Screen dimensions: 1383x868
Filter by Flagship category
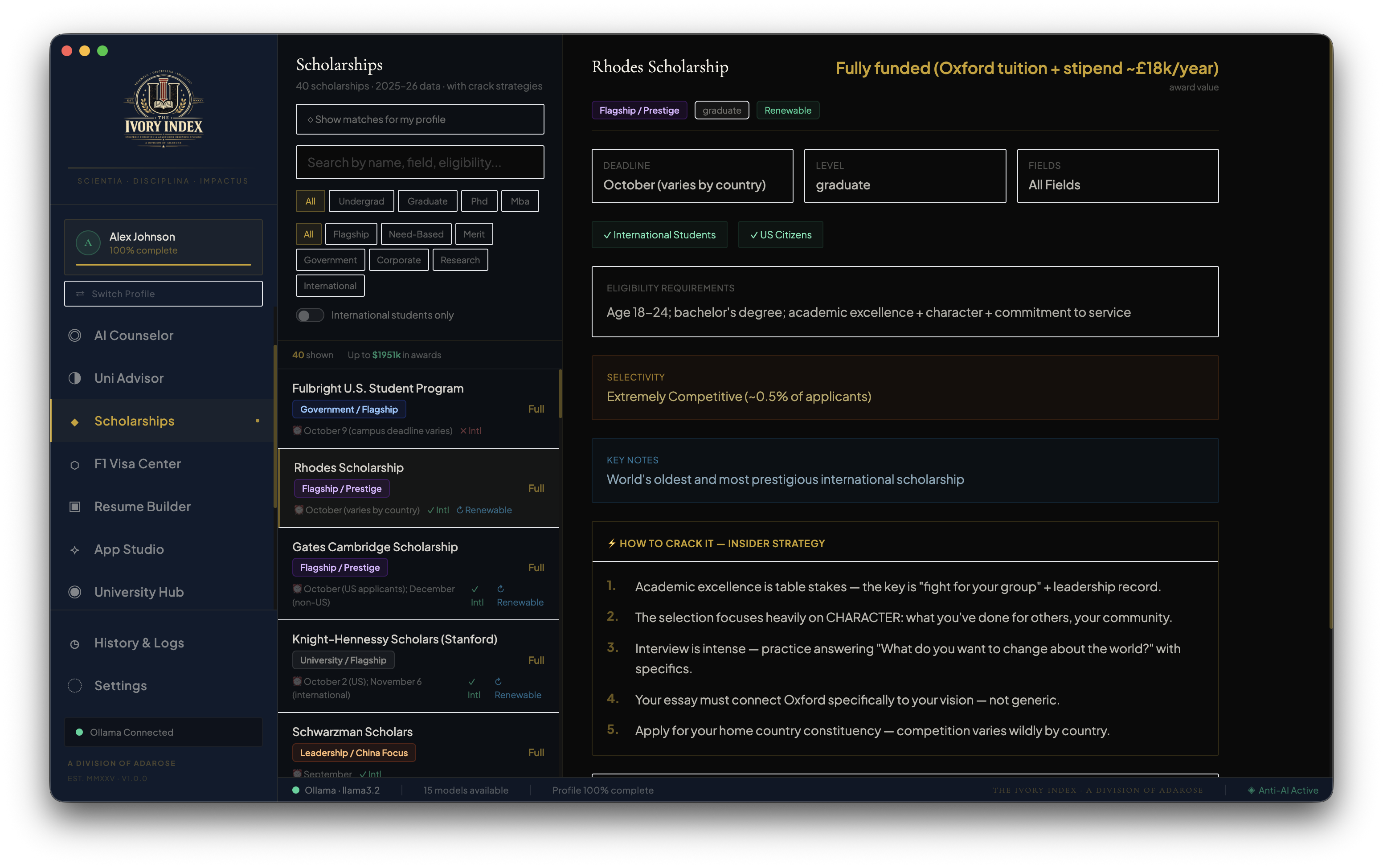coord(351,234)
